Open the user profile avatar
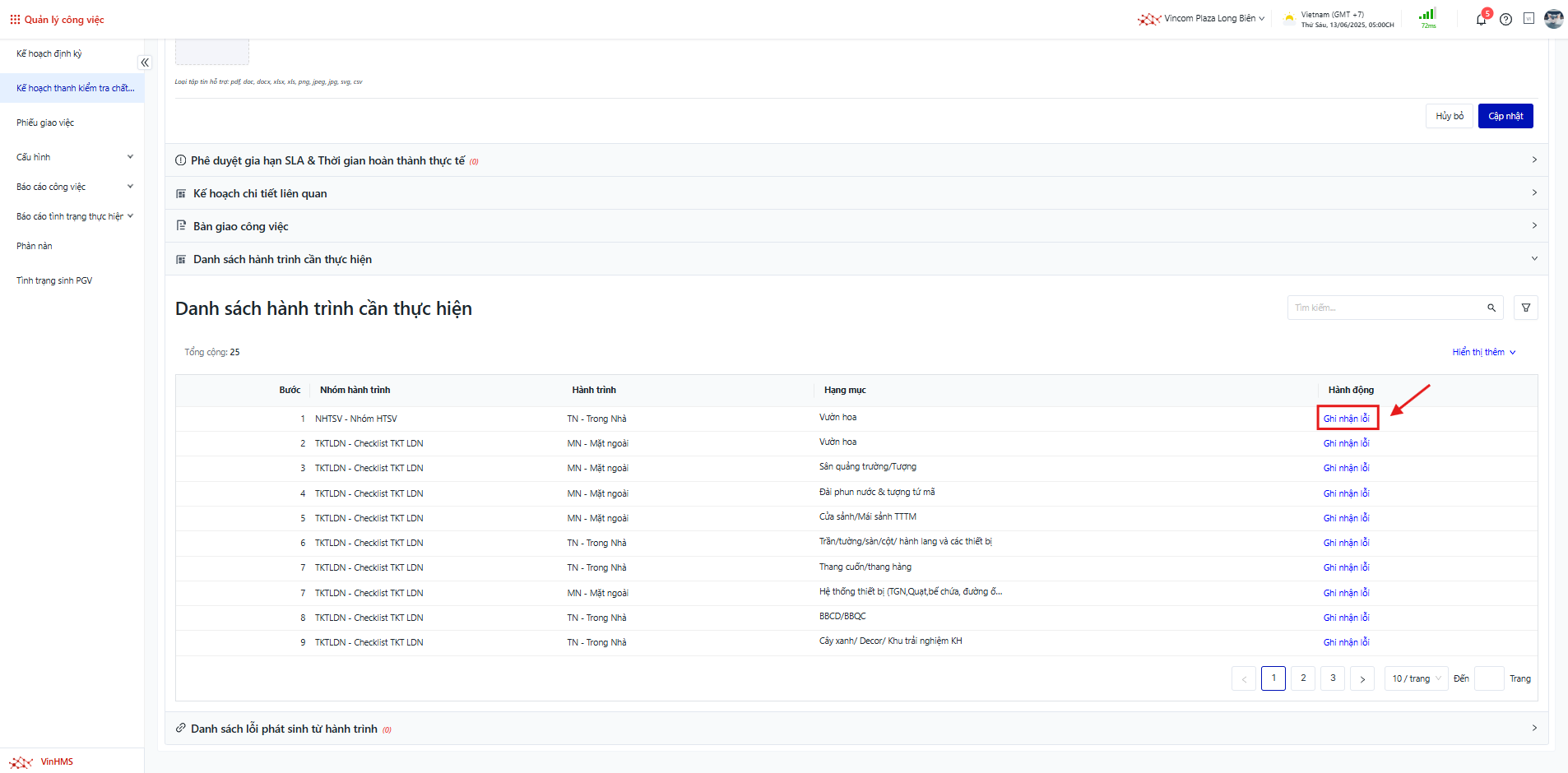 click(1553, 19)
